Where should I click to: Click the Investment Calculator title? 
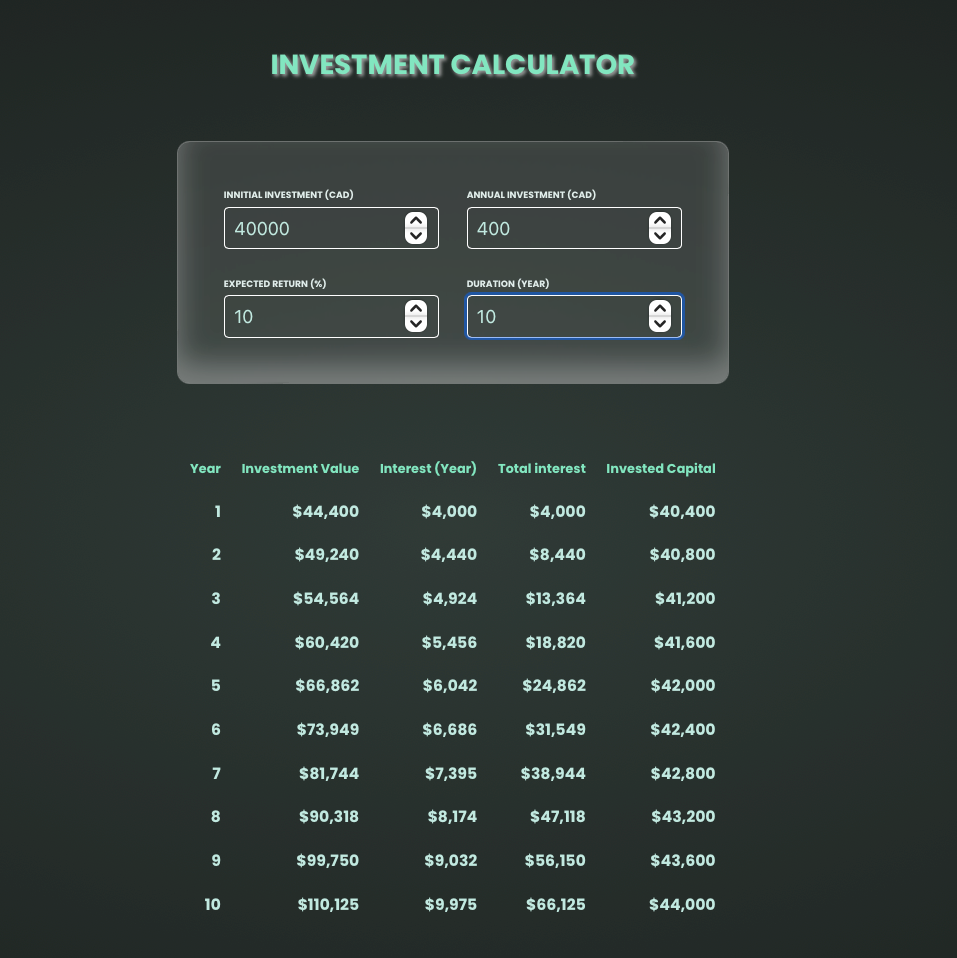tap(453, 65)
